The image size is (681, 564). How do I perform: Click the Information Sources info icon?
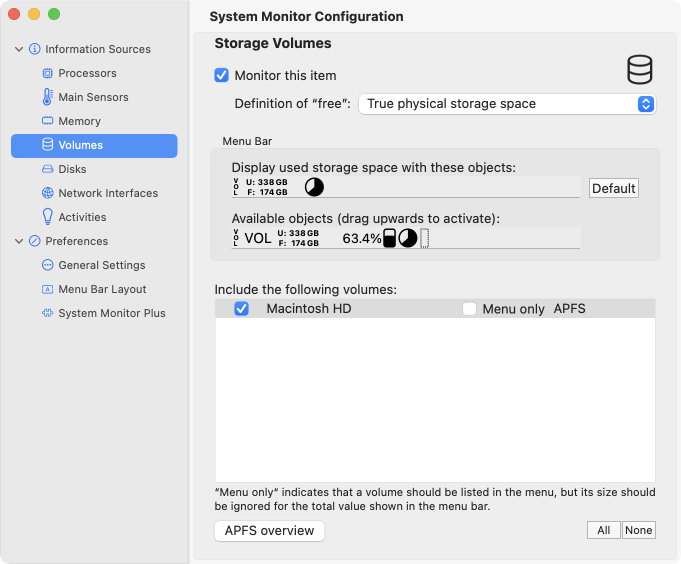click(x=35, y=49)
